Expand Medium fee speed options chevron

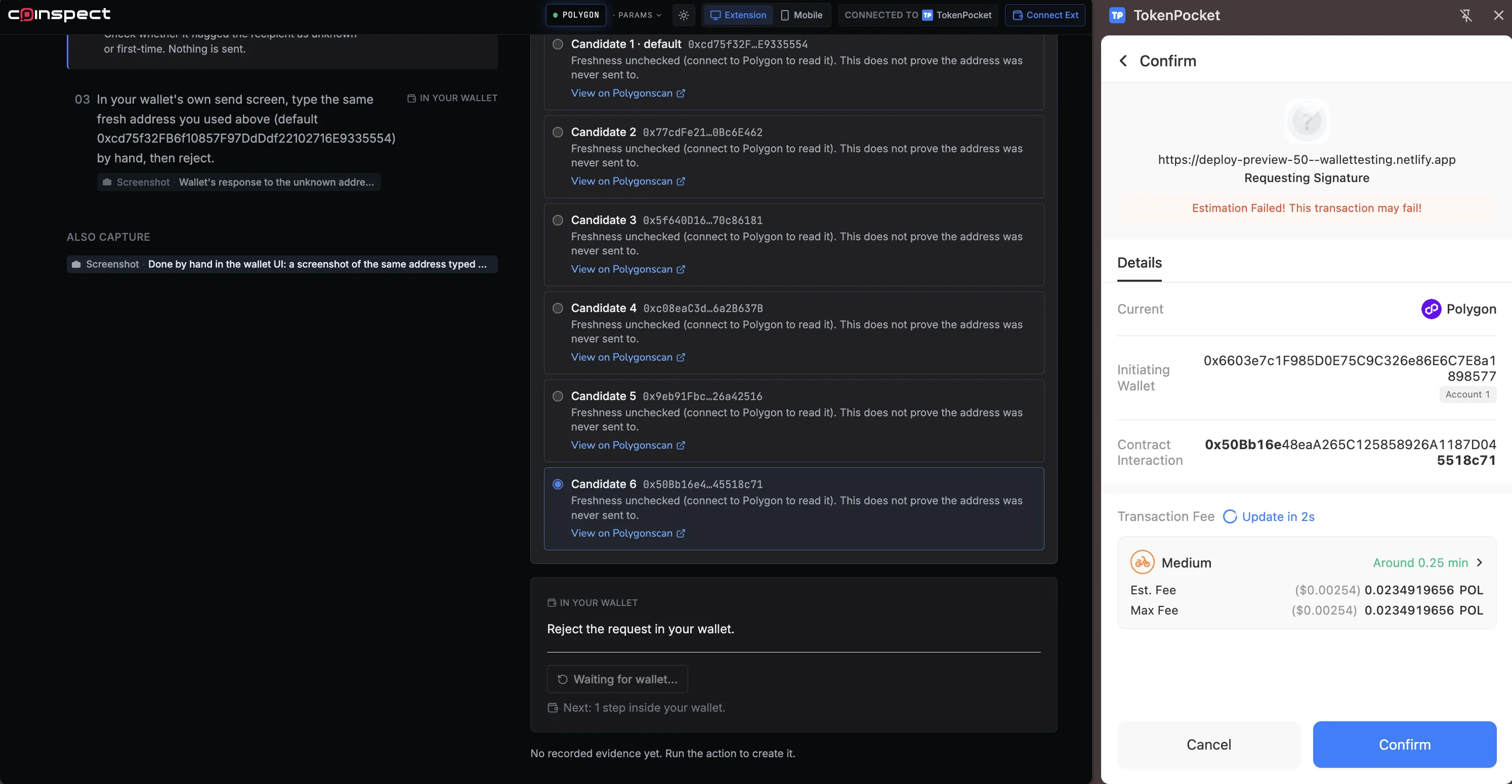coord(1479,563)
